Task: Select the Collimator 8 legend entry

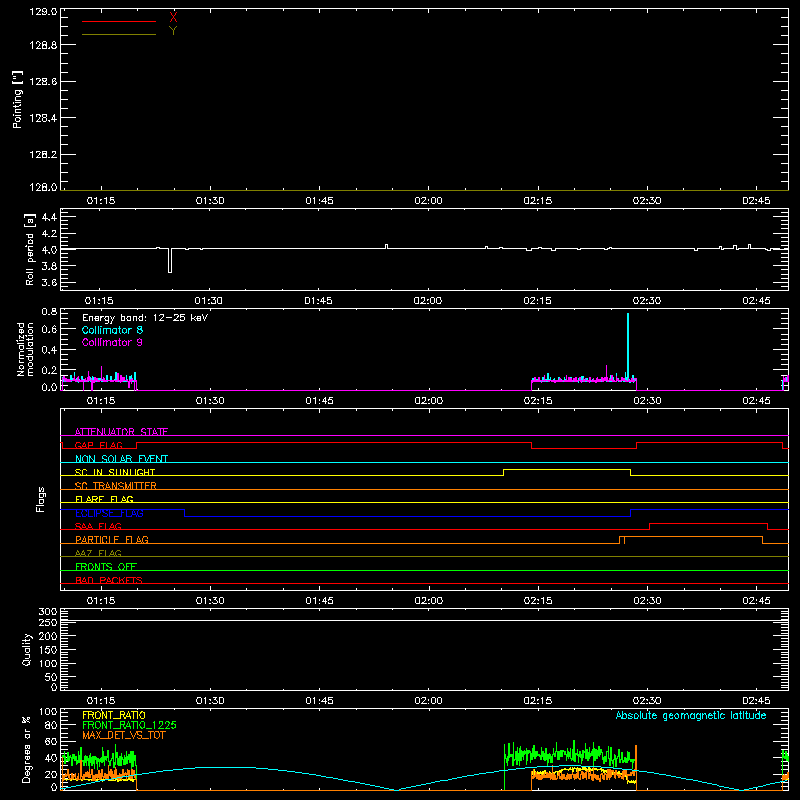Action: [112, 330]
